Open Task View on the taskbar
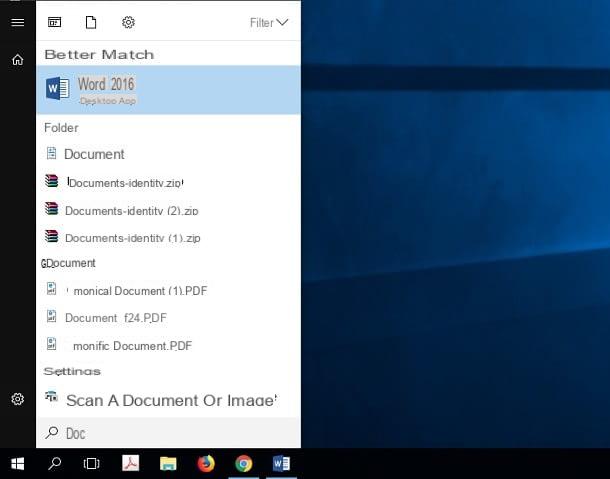The image size is (610, 479). click(x=91, y=463)
